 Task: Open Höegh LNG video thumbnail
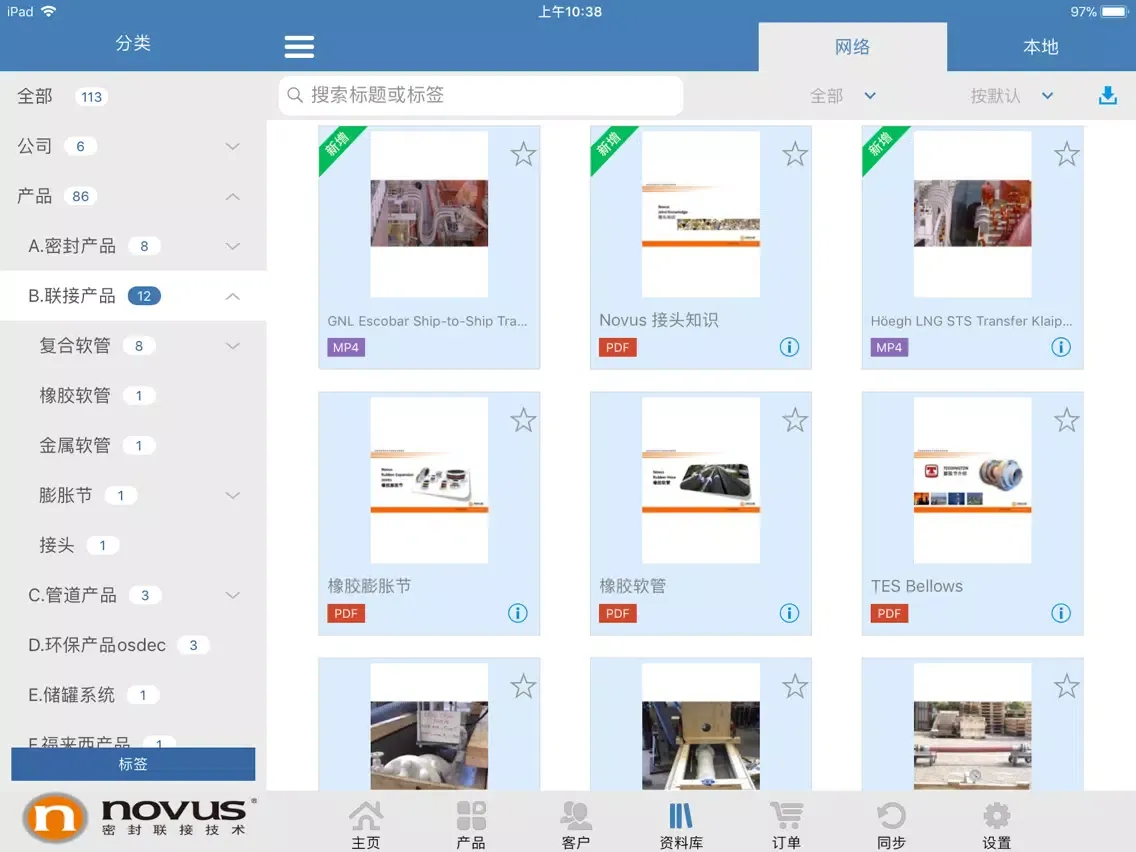pyautogui.click(x=972, y=214)
